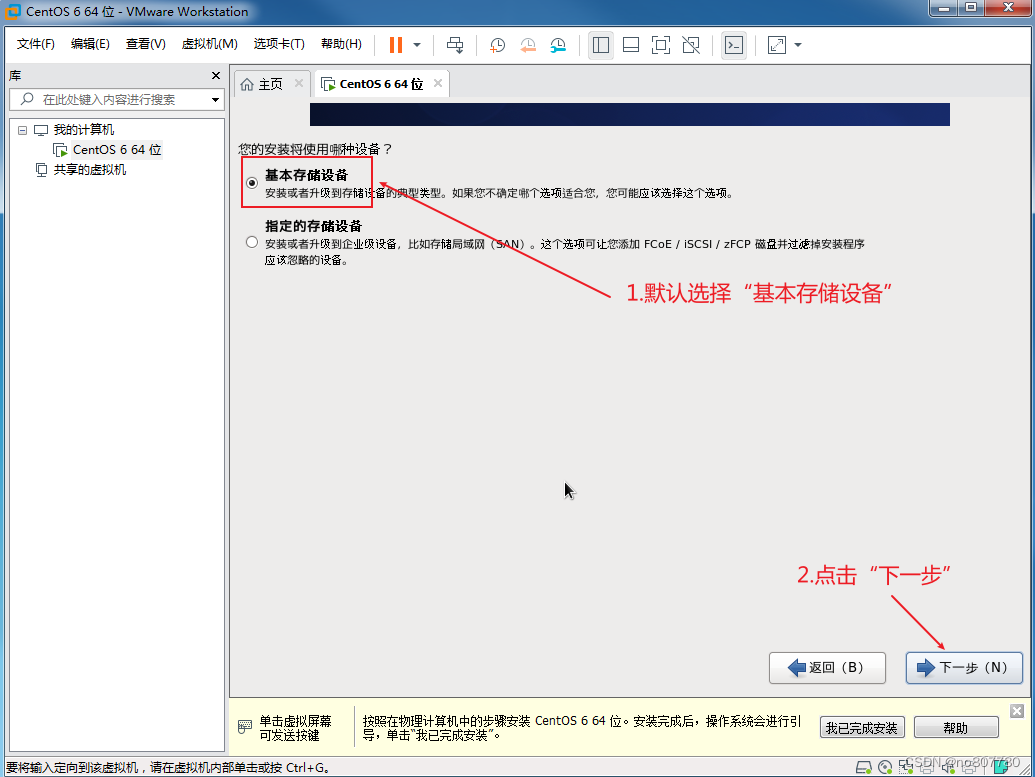Viewport: 1035px width, 777px height.
Task: Switch to Unity mode
Action: point(691,45)
